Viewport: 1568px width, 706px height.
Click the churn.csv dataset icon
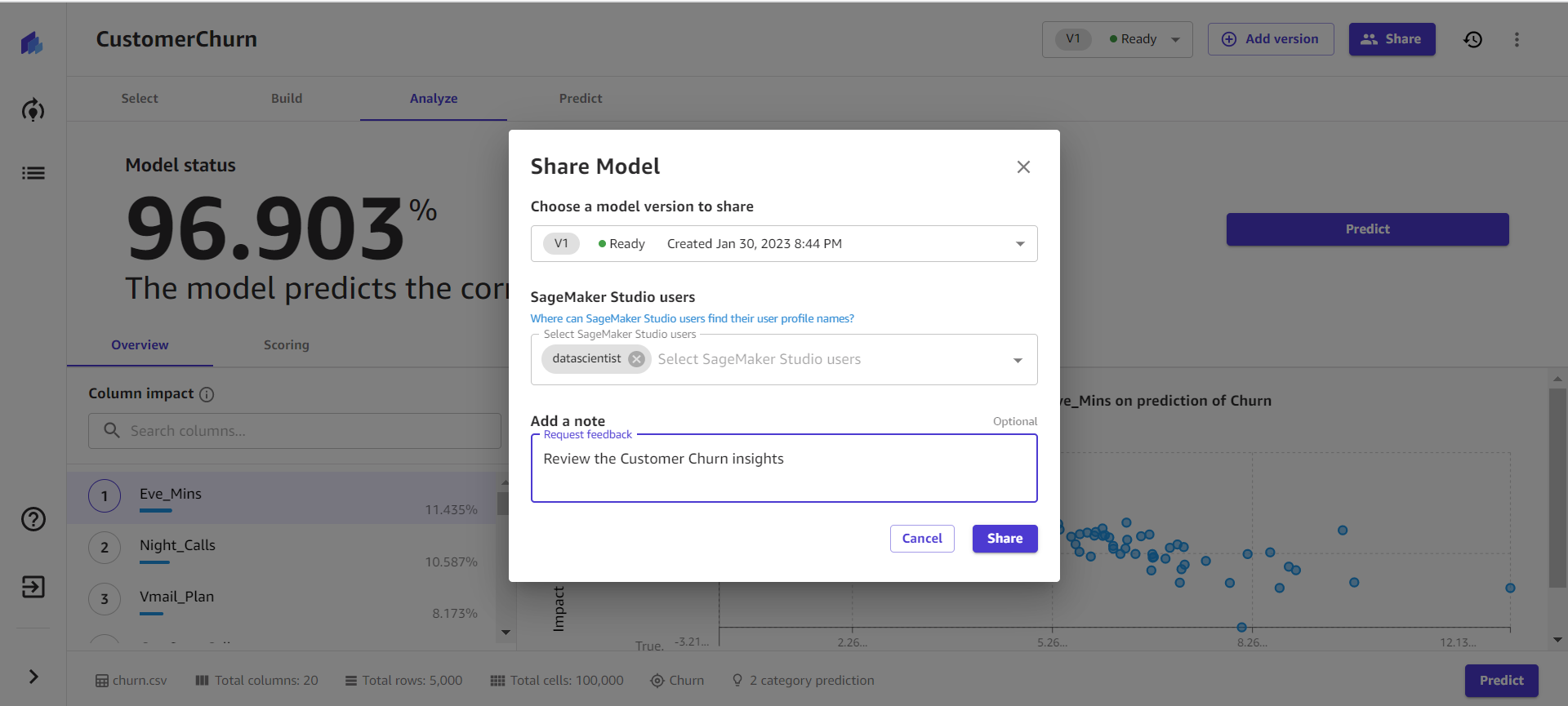pos(102,681)
